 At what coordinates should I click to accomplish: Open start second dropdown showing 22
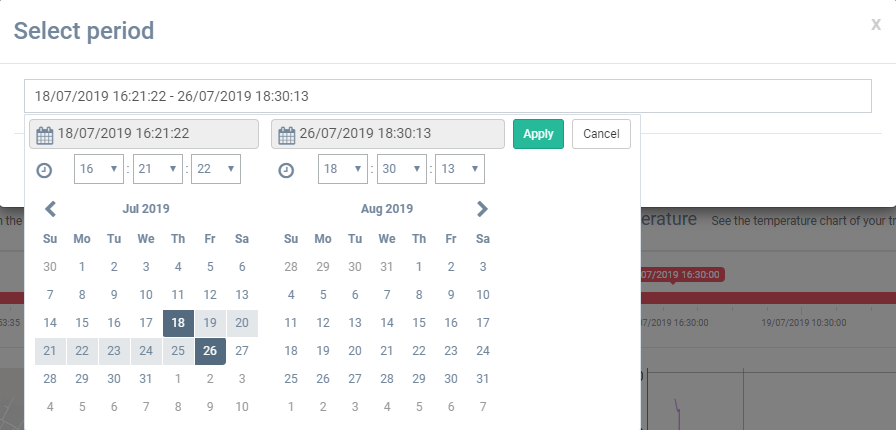(x=216, y=169)
